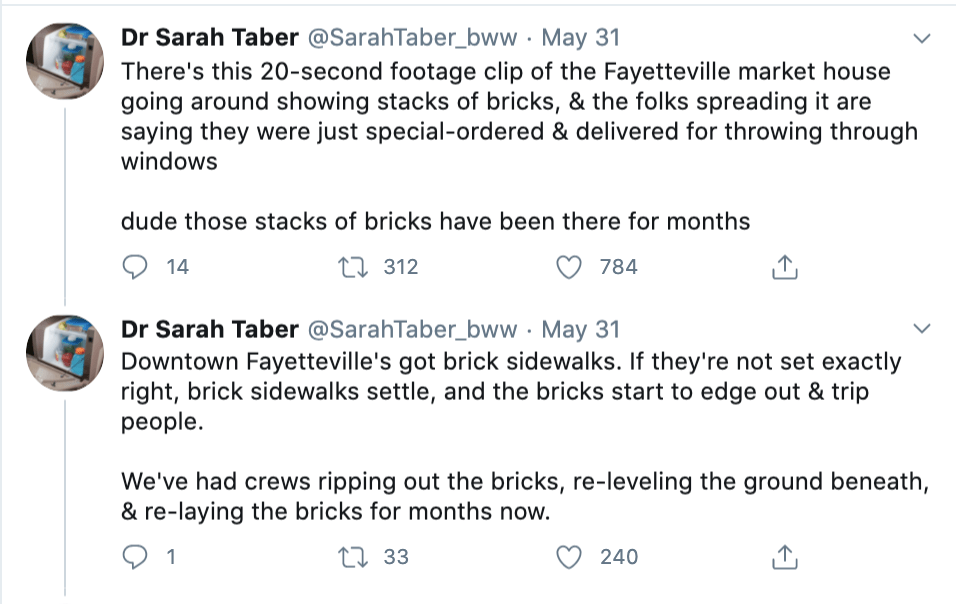This screenshot has height=604, width=956.
Task: Retweet the first tweet with 312 retweets
Action: click(x=353, y=267)
